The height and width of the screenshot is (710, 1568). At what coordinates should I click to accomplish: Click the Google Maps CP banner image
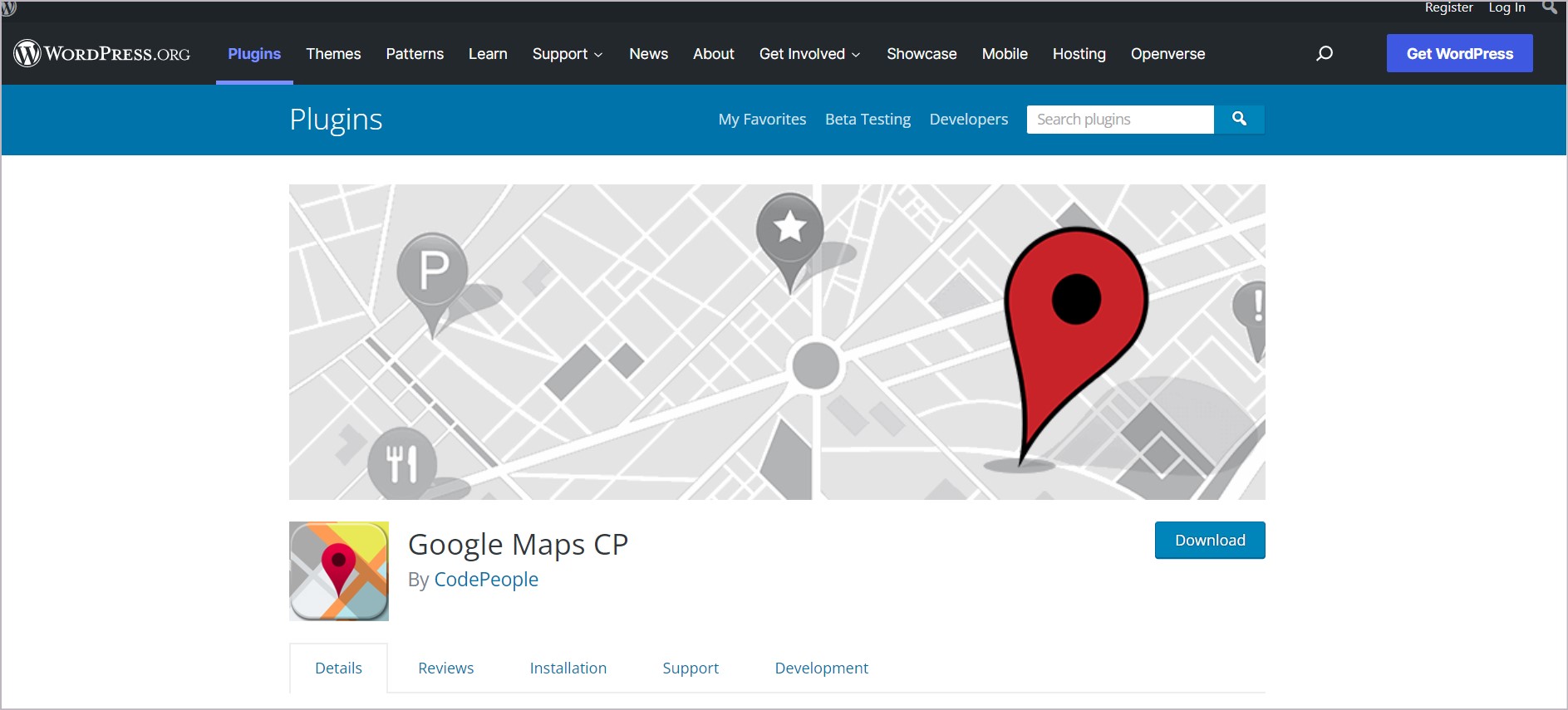pos(777,341)
